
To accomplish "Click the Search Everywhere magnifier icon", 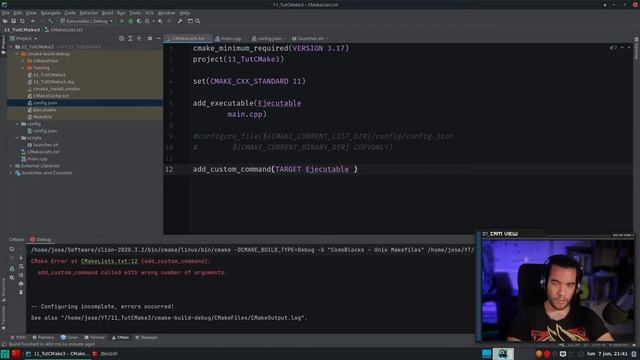I will (x=198, y=21).
